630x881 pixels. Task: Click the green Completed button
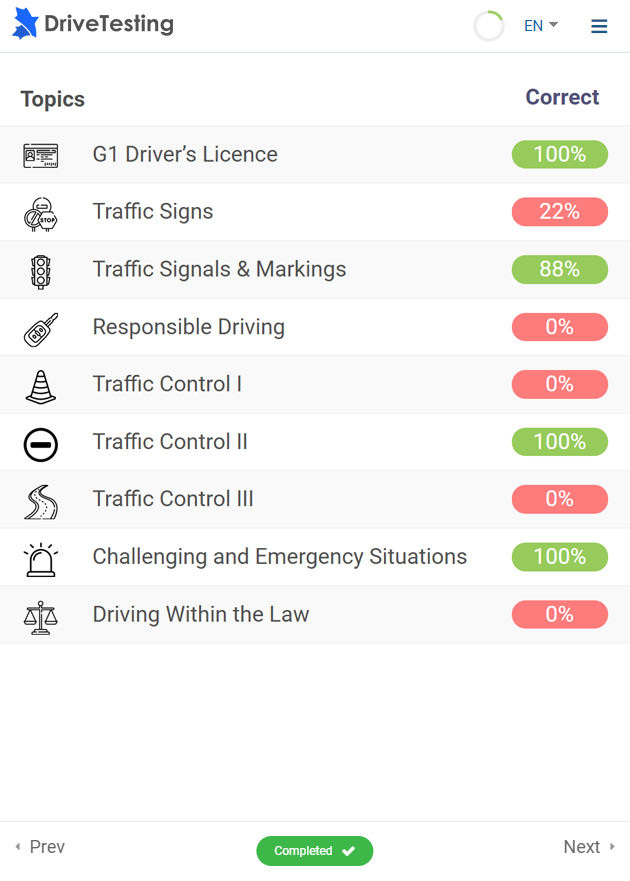coord(314,851)
